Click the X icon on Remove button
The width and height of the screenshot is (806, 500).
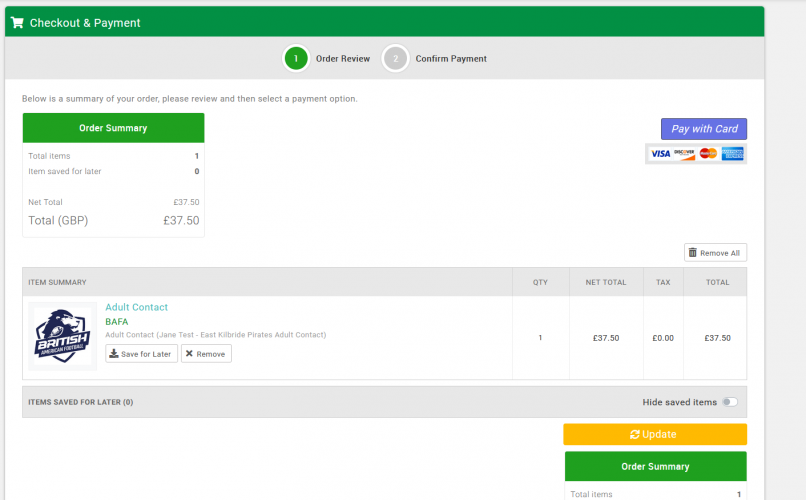tap(189, 354)
